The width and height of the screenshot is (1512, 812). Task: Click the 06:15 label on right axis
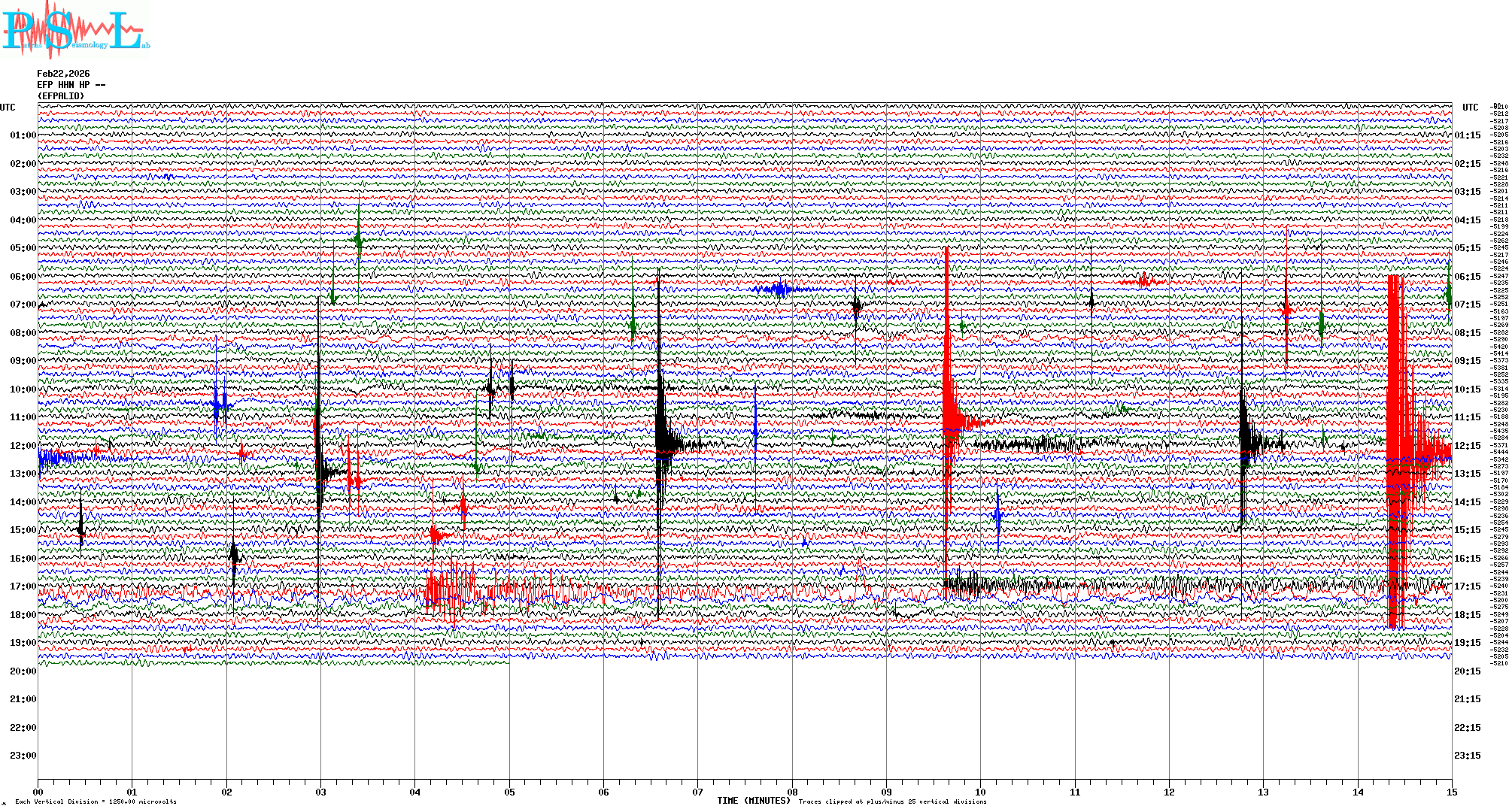point(1467,277)
